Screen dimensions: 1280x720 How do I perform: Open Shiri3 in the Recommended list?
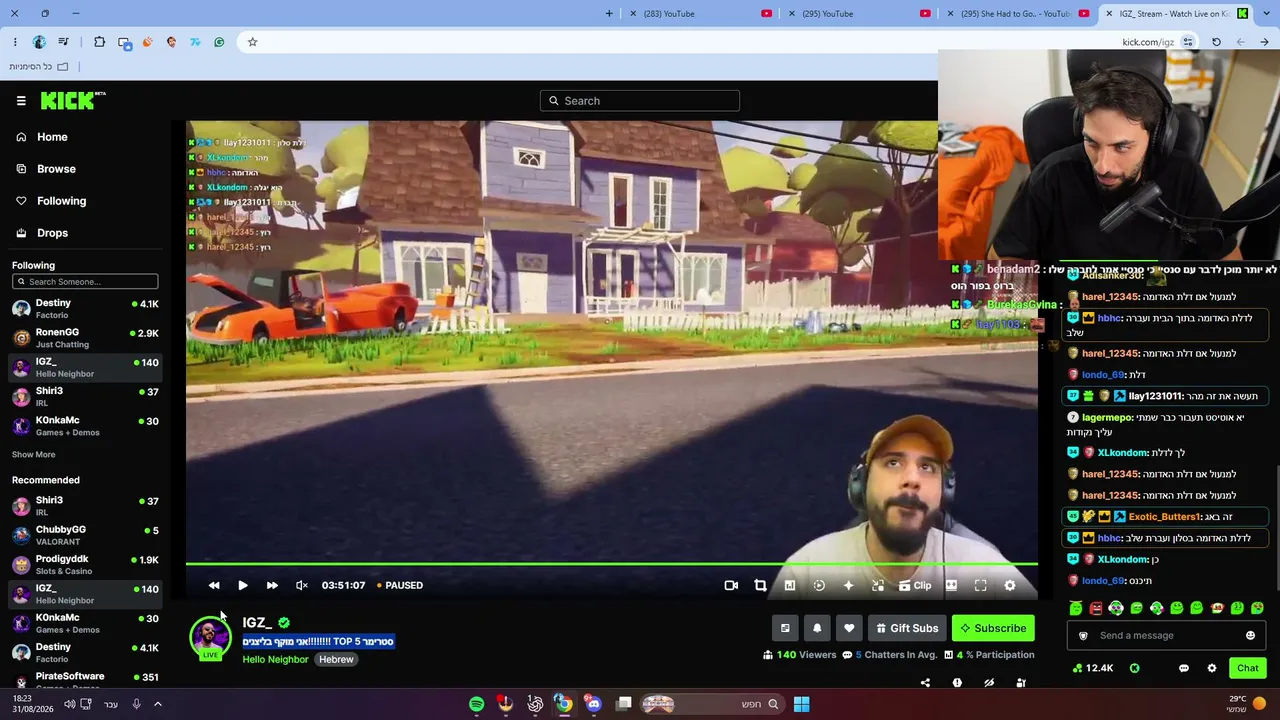(85, 506)
